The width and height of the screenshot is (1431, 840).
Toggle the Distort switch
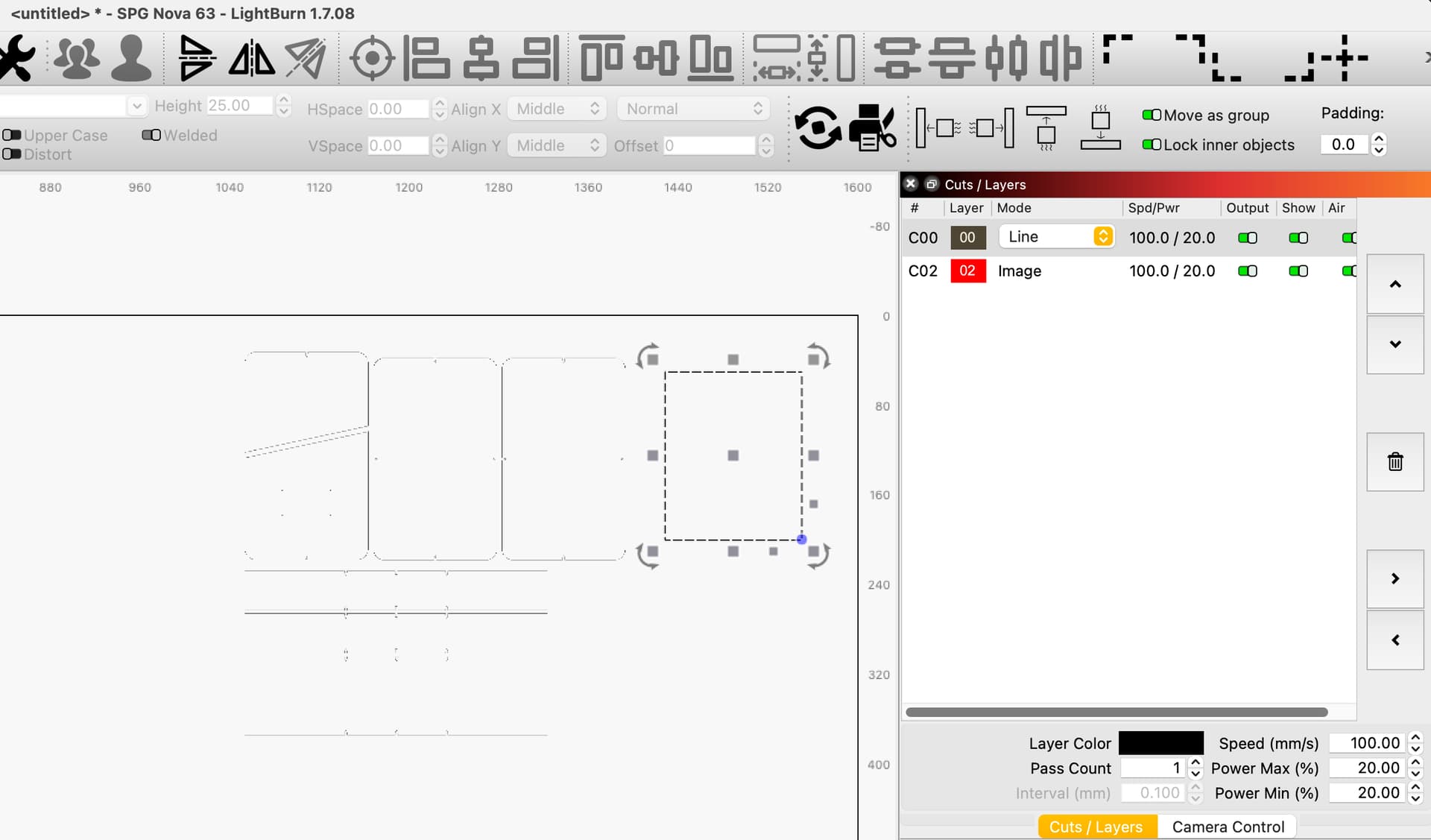pos(12,154)
